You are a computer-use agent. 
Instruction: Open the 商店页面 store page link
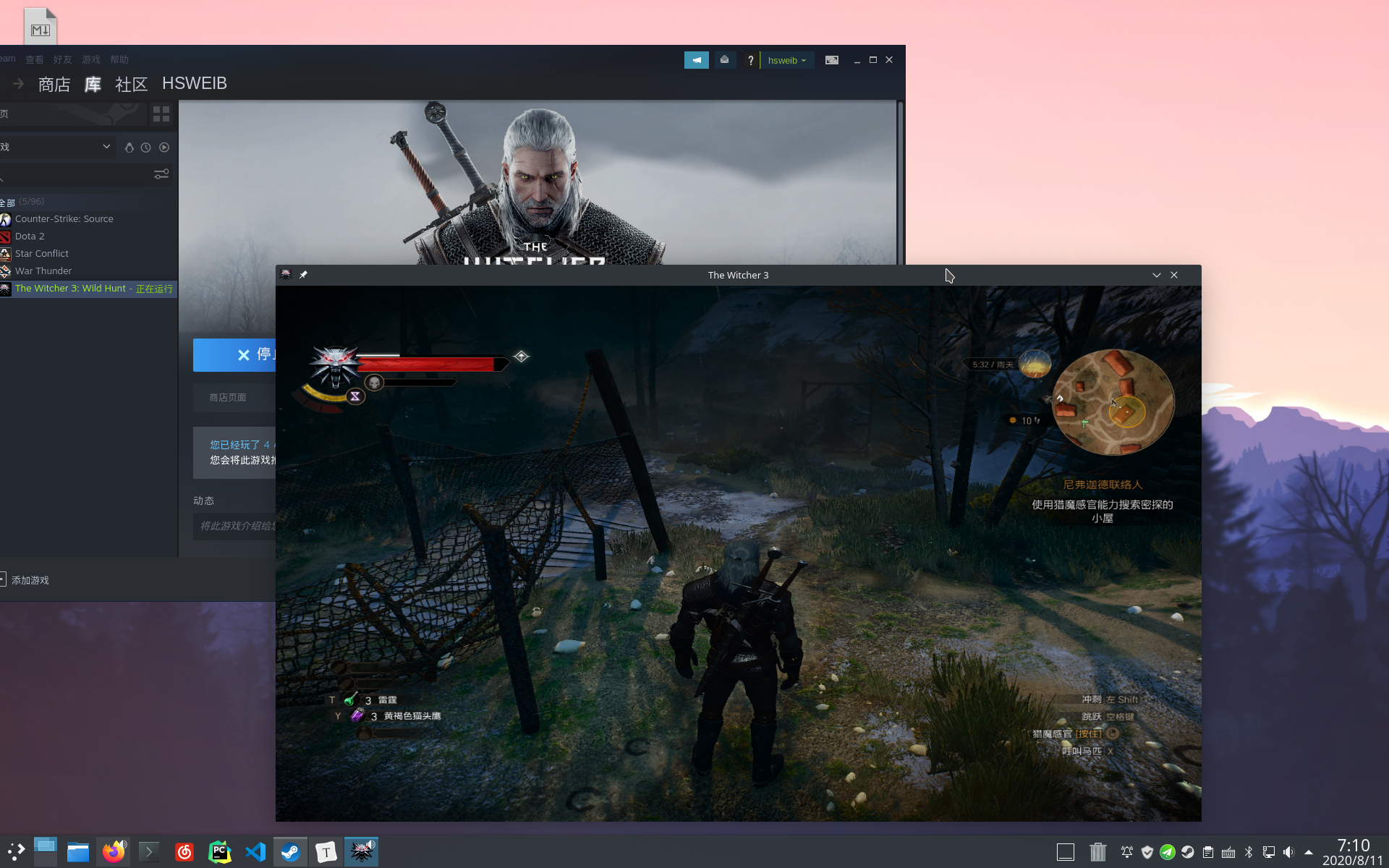point(228,398)
